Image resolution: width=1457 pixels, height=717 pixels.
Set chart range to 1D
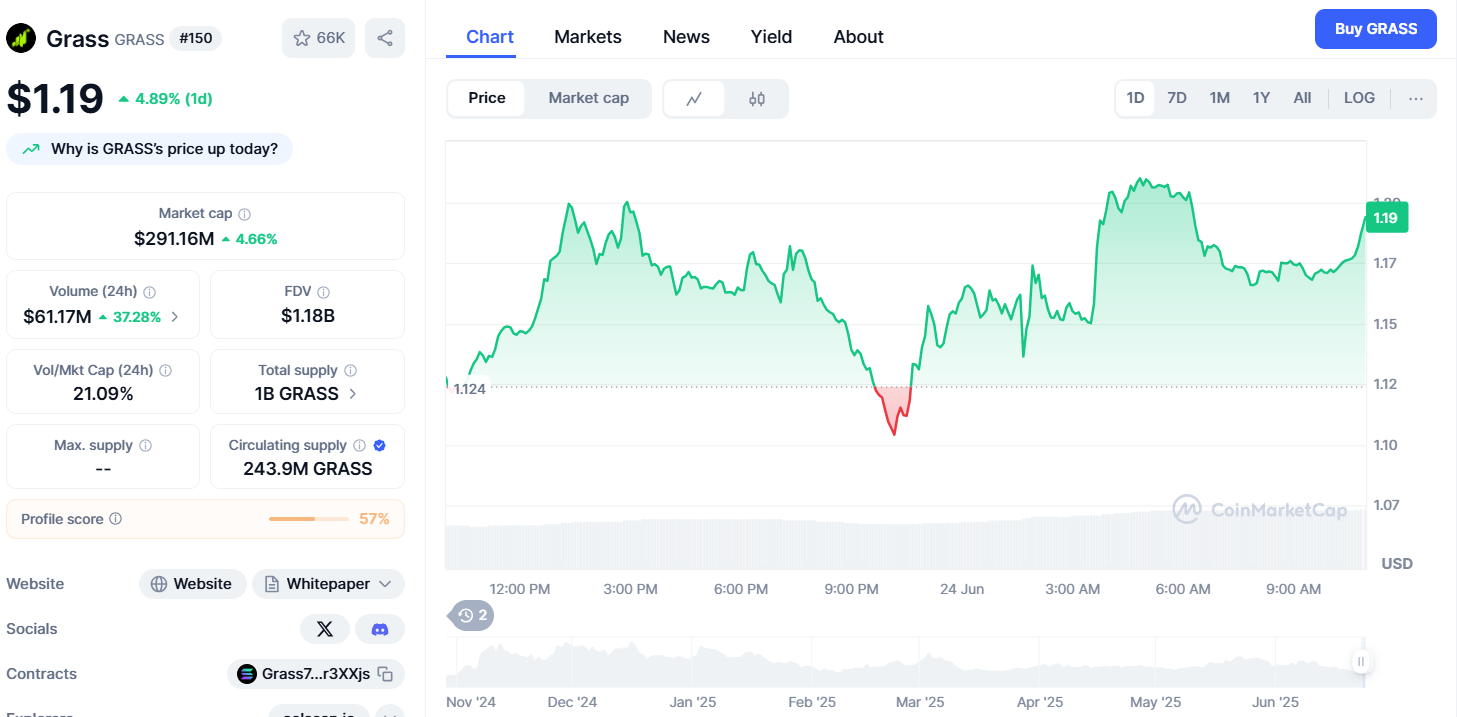pos(1135,98)
